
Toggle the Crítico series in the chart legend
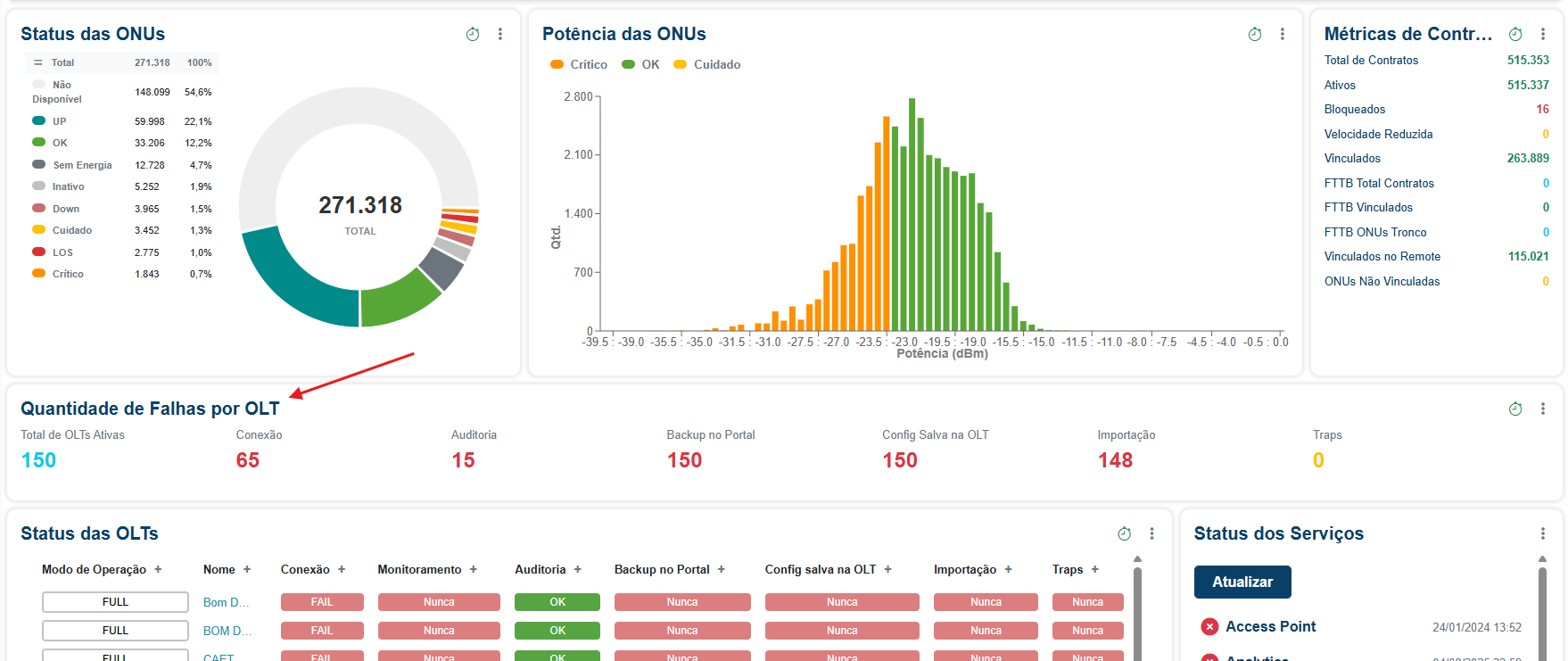pyautogui.click(x=579, y=64)
